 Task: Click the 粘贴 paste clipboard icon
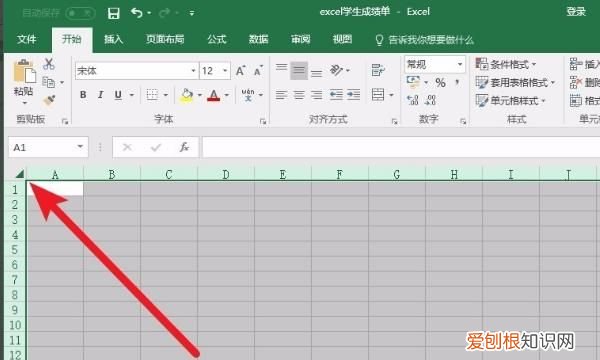point(24,71)
